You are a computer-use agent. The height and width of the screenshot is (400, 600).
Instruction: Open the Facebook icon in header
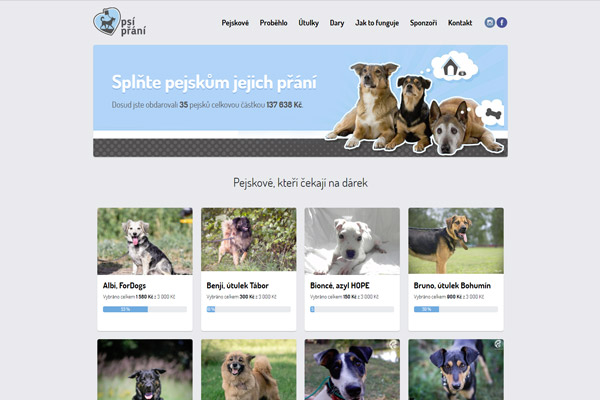click(x=502, y=23)
